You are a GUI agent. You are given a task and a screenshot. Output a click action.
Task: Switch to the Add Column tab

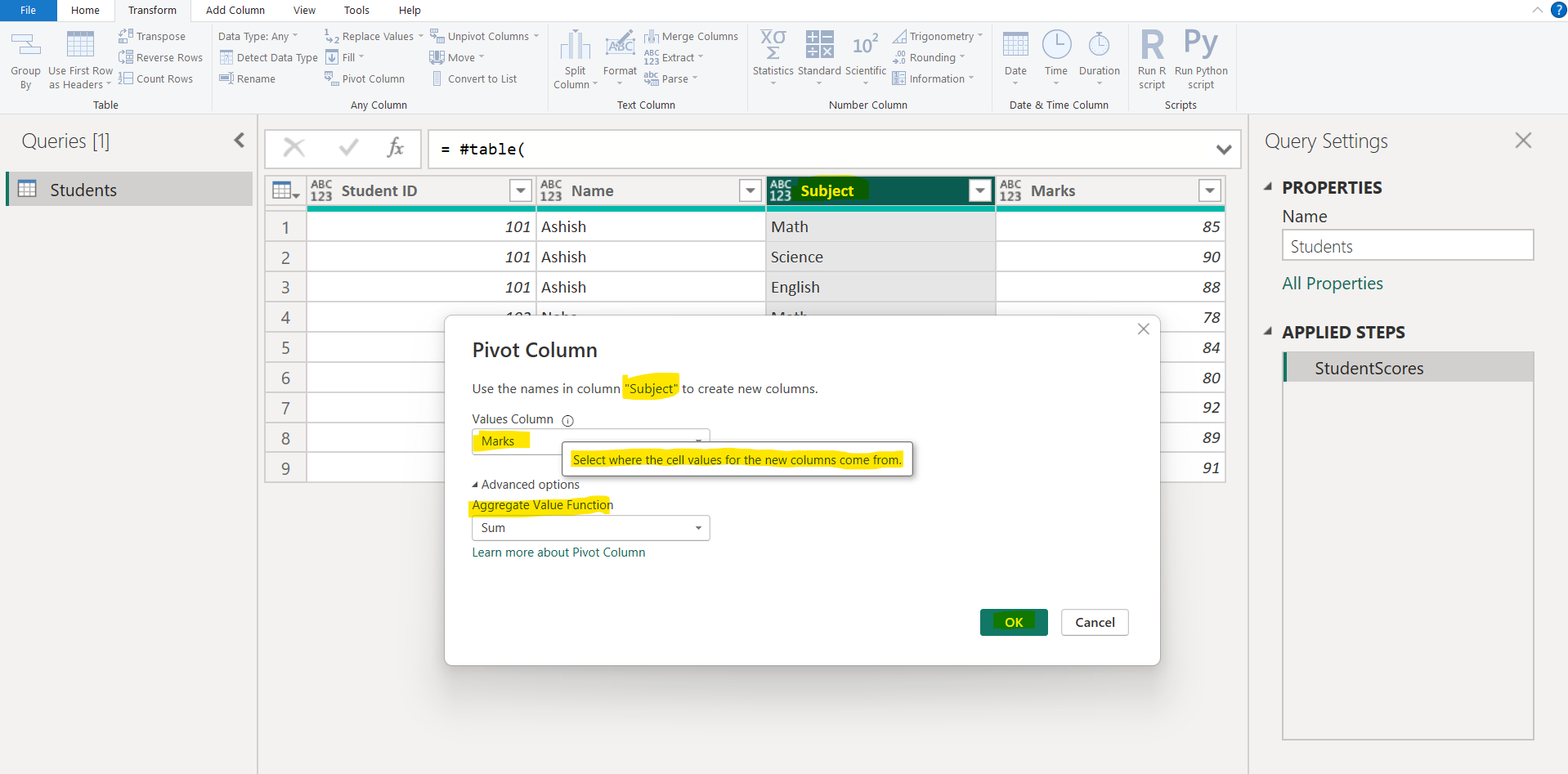pos(235,11)
